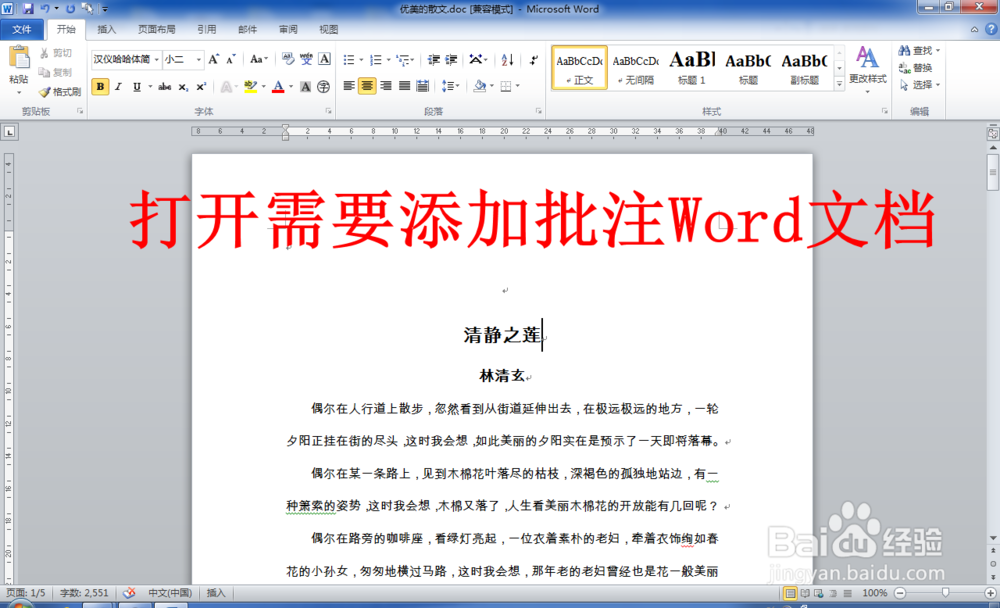Expand the font color dropdown arrow
Image resolution: width=1000 pixels, height=608 pixels.
click(290, 87)
